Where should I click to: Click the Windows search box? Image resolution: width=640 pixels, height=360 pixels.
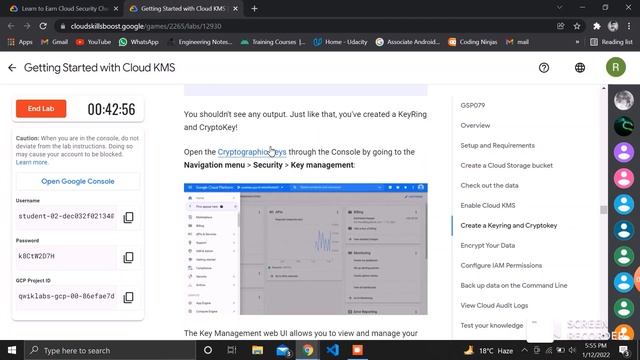[x=110, y=350]
